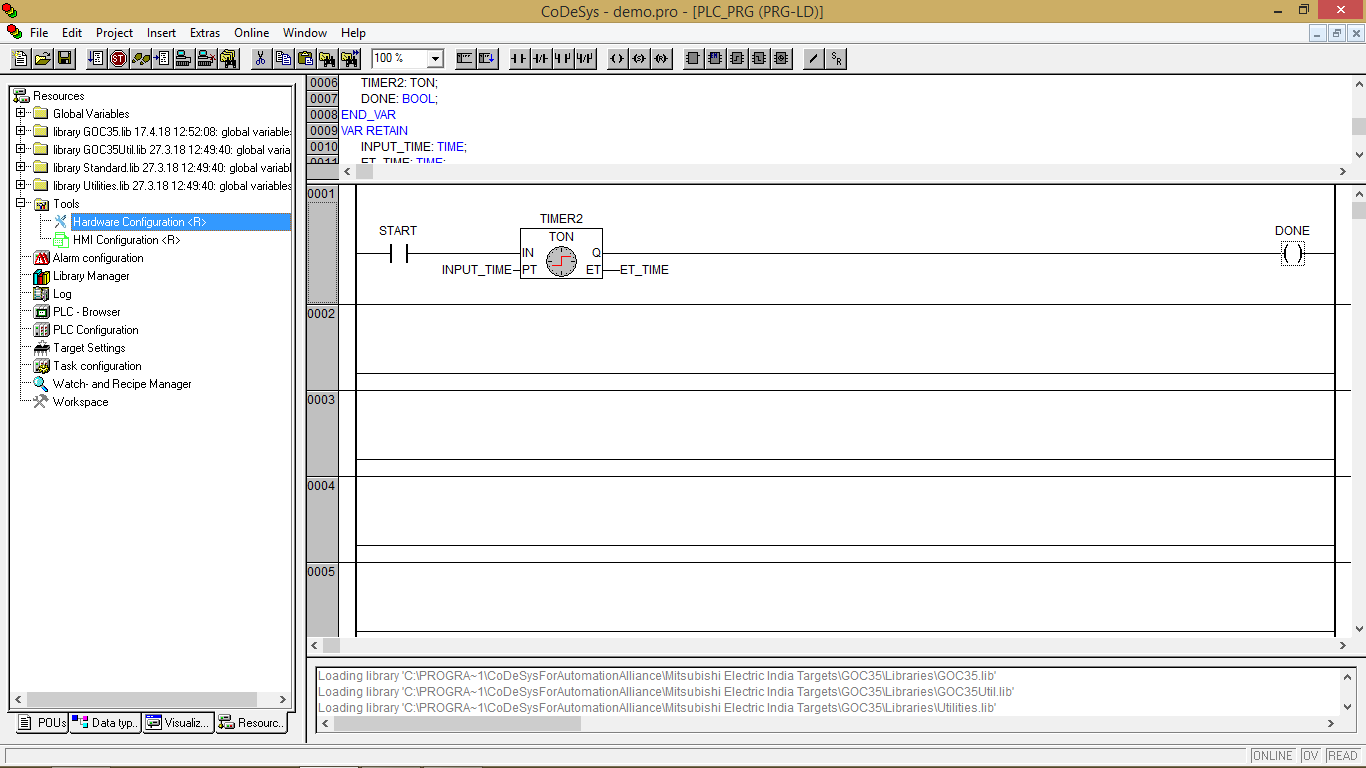1366x768 pixels.
Task: Expand library Standard.lib node
Action: [20, 167]
